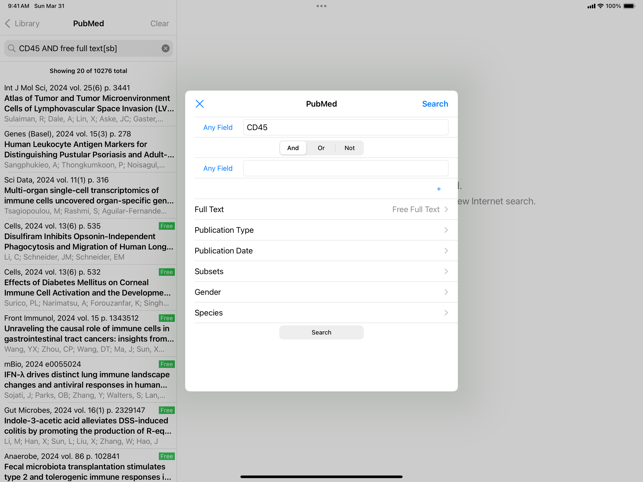
Task: Expand the Publication Type filter
Action: [321, 230]
